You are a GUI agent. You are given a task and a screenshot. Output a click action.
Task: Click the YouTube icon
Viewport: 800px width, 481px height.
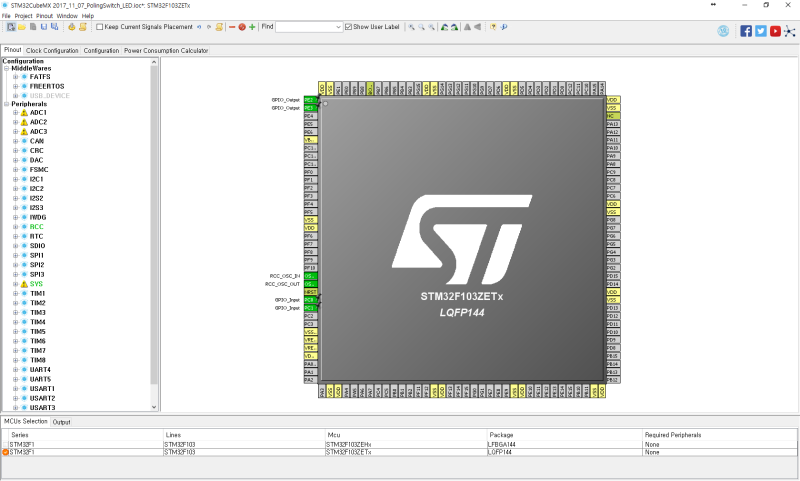click(776, 31)
